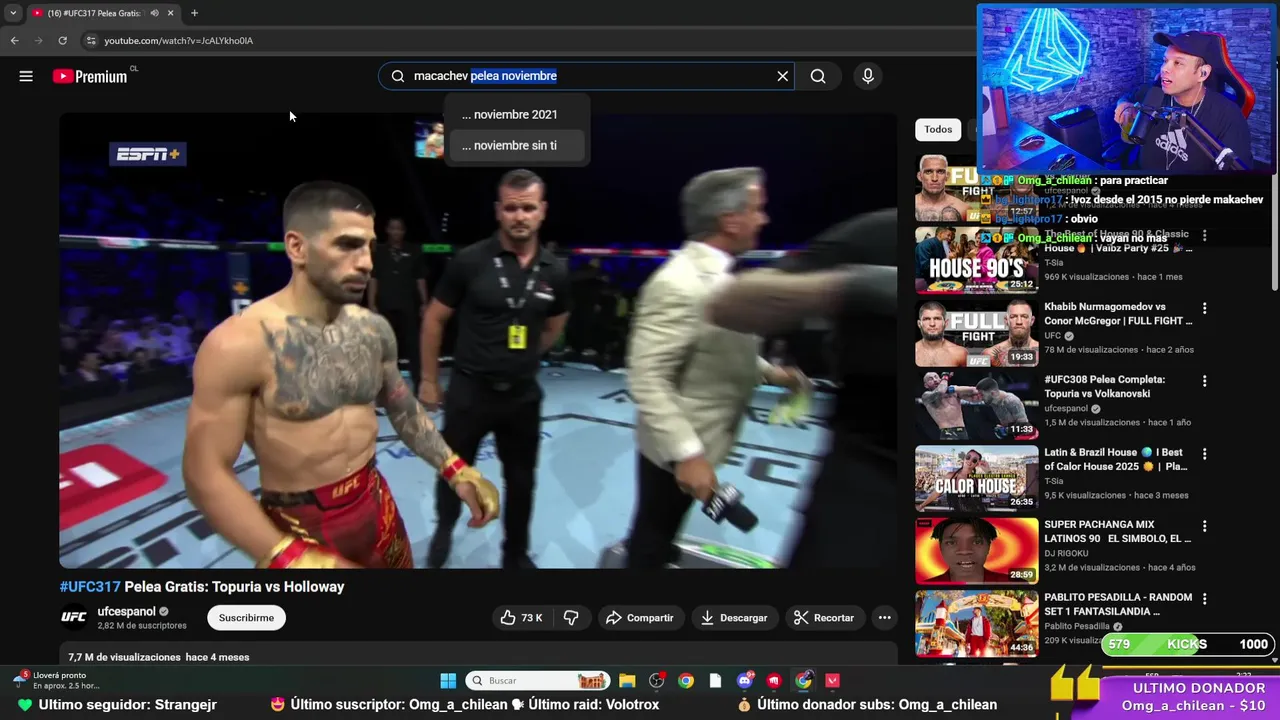Open Pablito Pesadilla Random Set thumbnail
This screenshot has width=1280, height=720.
pyautogui.click(x=976, y=624)
